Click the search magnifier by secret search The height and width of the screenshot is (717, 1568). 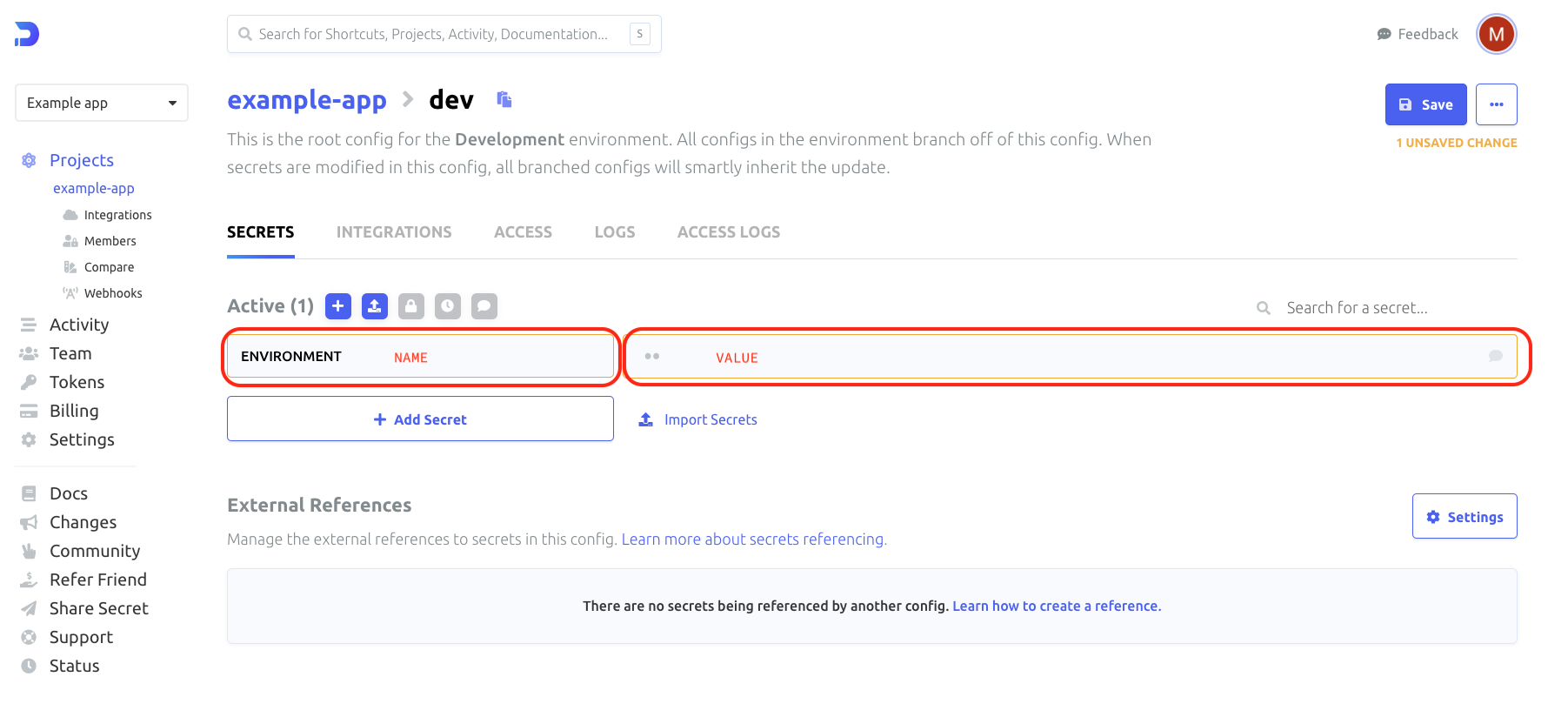pos(1264,308)
